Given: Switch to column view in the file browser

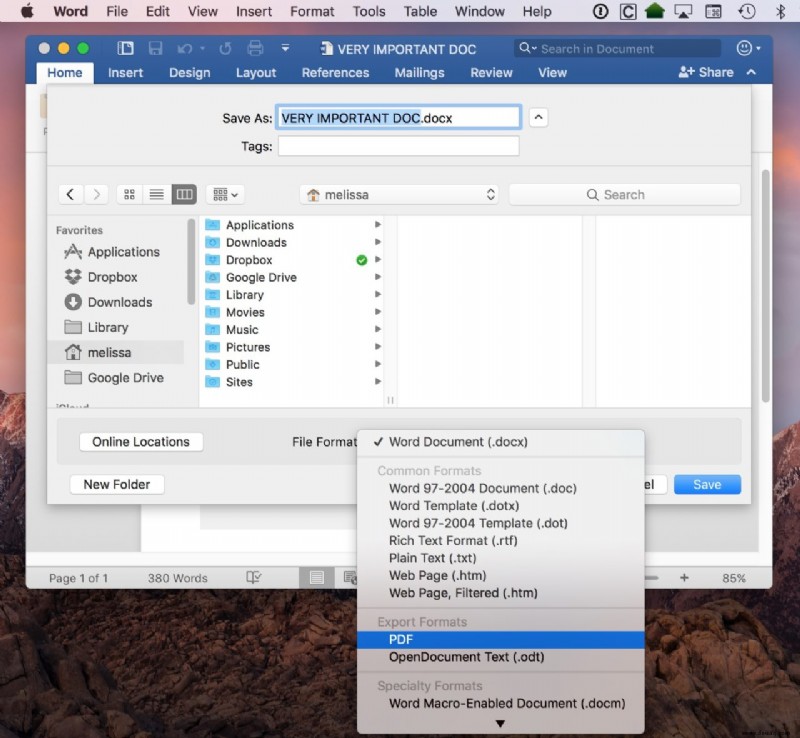Looking at the screenshot, I should (184, 194).
